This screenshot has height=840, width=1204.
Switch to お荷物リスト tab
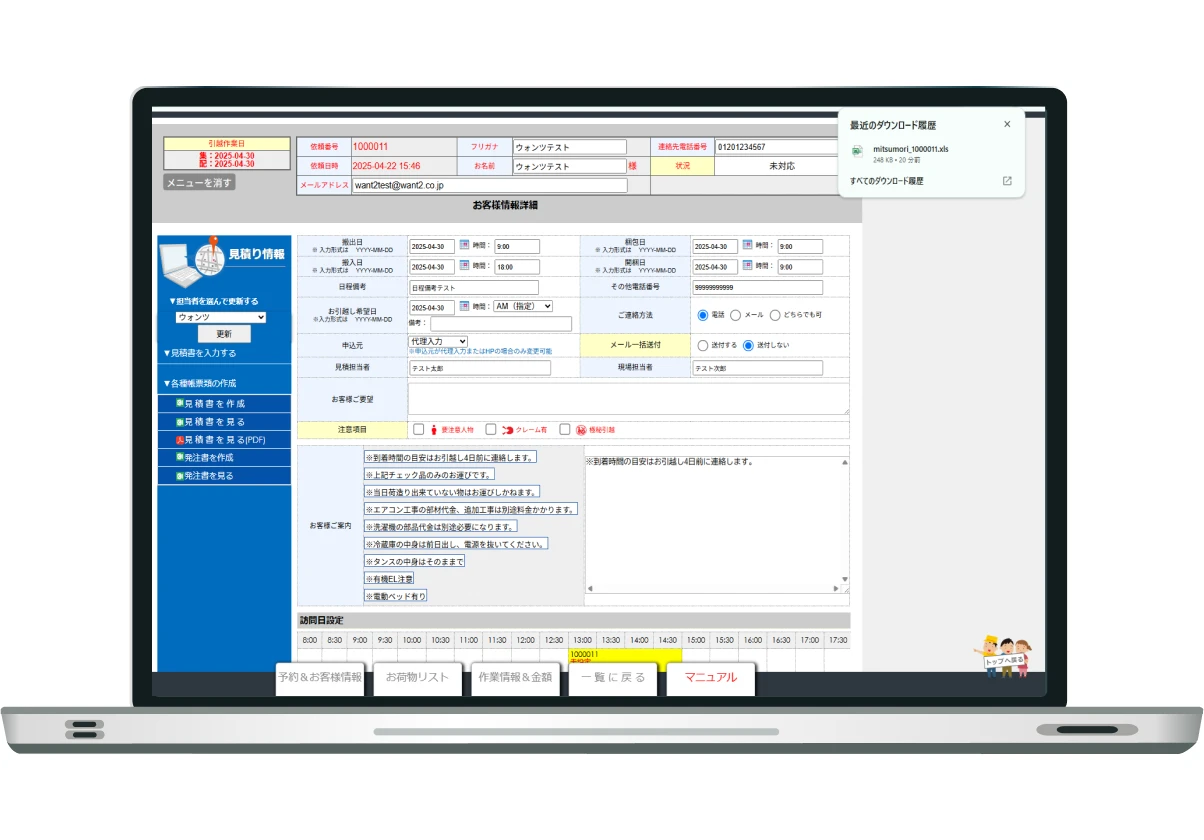(x=417, y=677)
